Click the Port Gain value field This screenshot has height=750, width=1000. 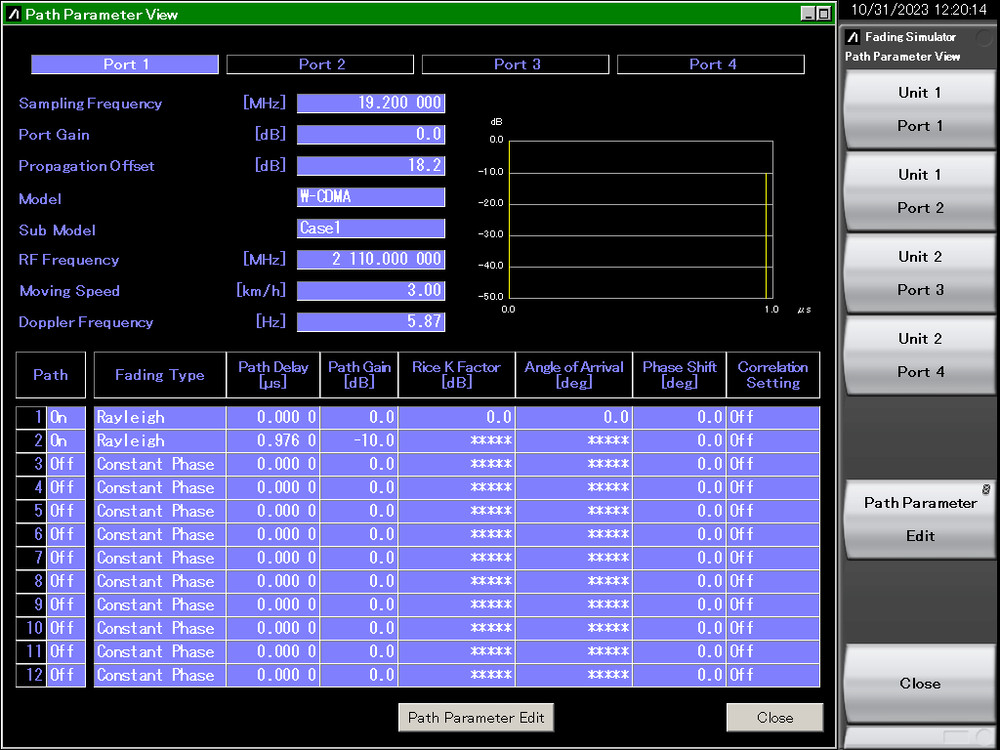tap(371, 135)
